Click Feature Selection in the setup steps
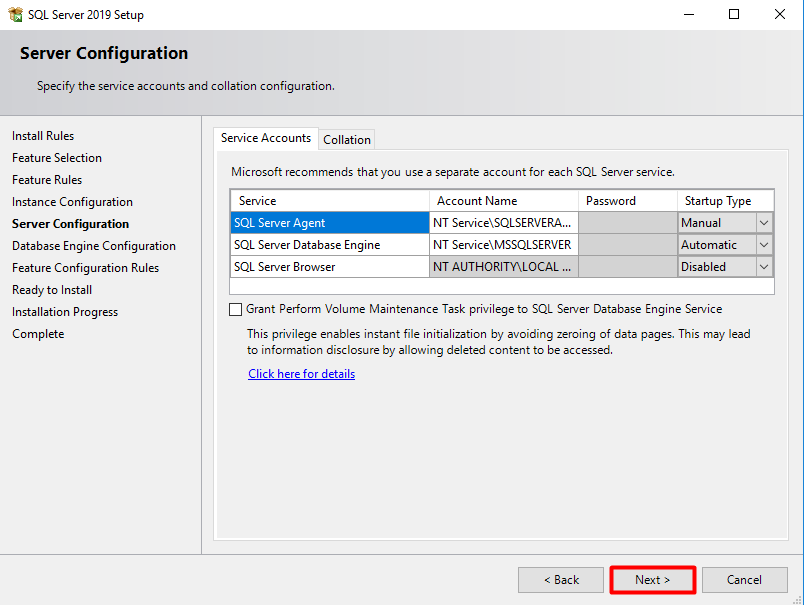 pos(57,158)
